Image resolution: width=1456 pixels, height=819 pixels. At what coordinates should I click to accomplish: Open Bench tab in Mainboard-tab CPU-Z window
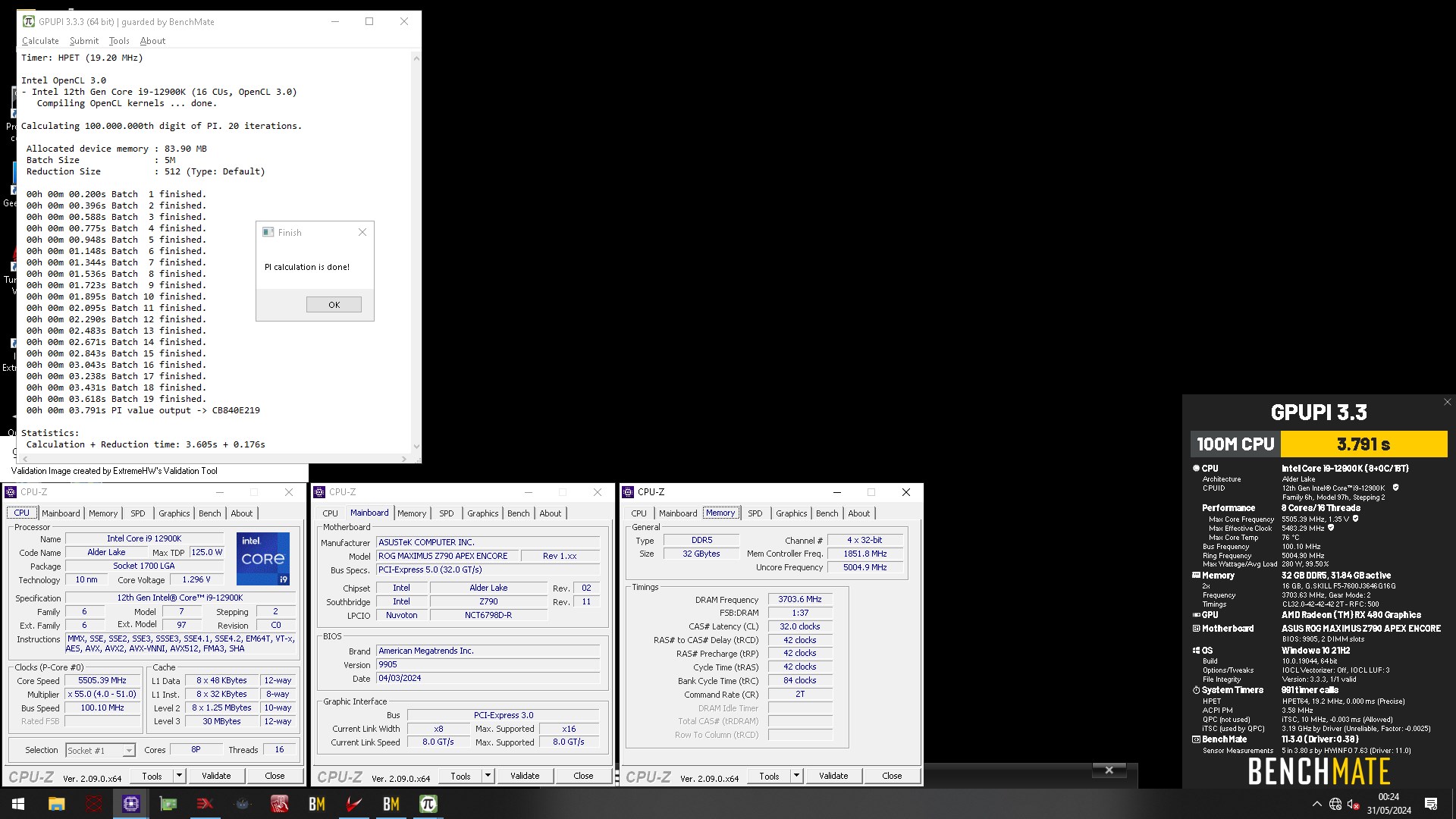519,513
